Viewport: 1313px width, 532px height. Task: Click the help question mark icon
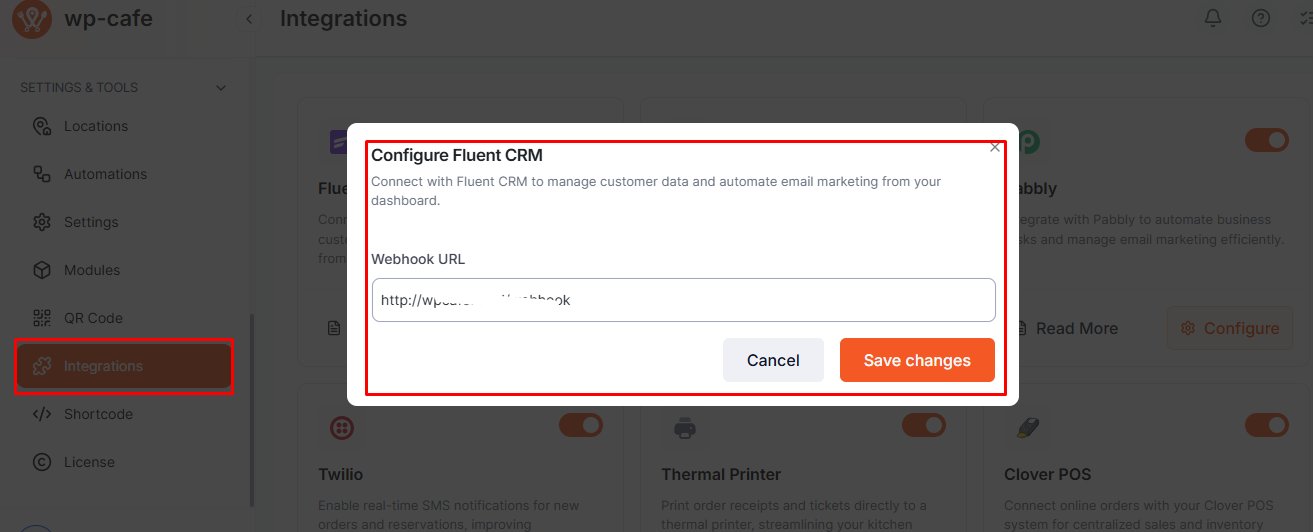tap(1261, 18)
